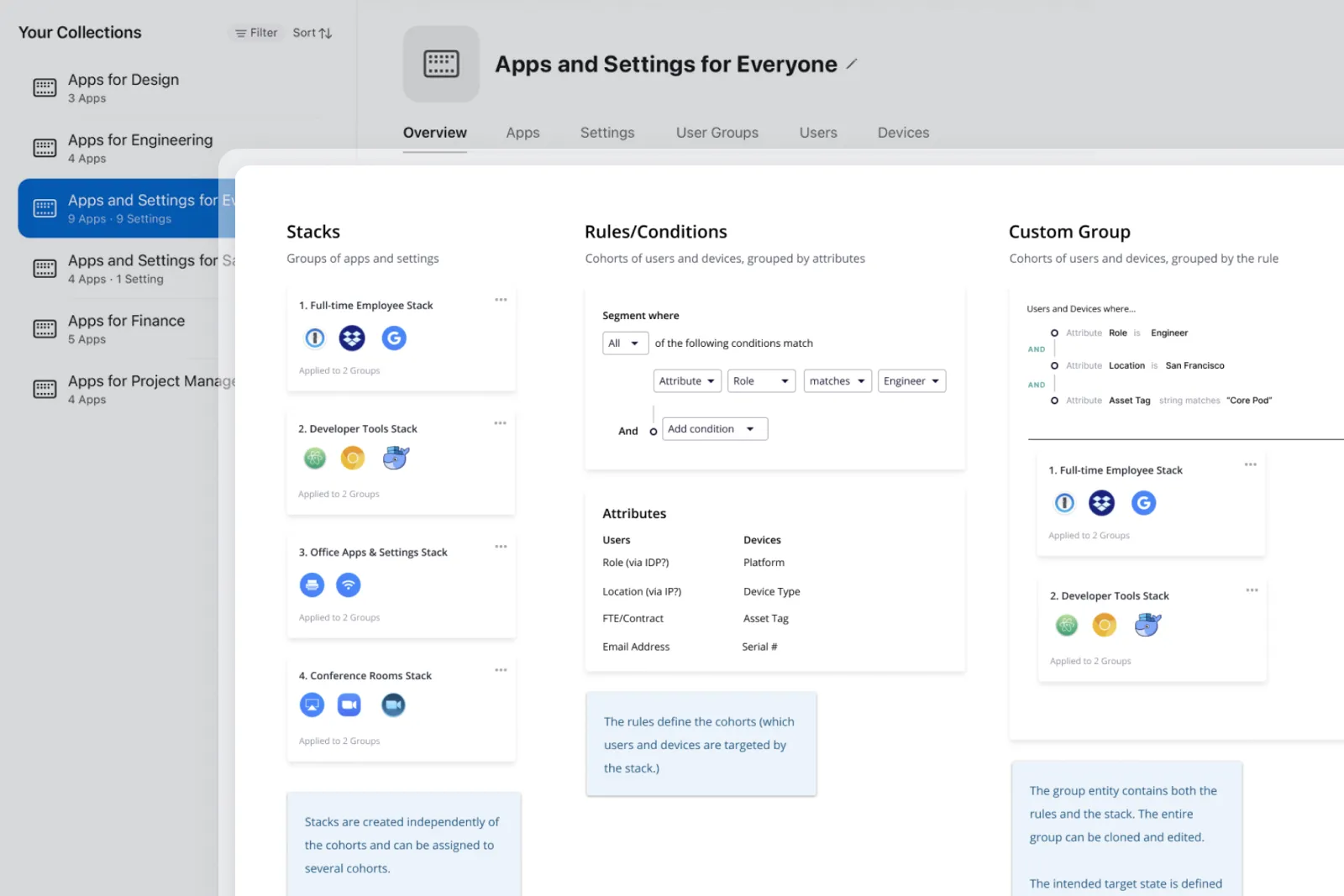Click the Role (via IDP?) user attribute
Viewport: 1344px width, 896px height.
[635, 563]
